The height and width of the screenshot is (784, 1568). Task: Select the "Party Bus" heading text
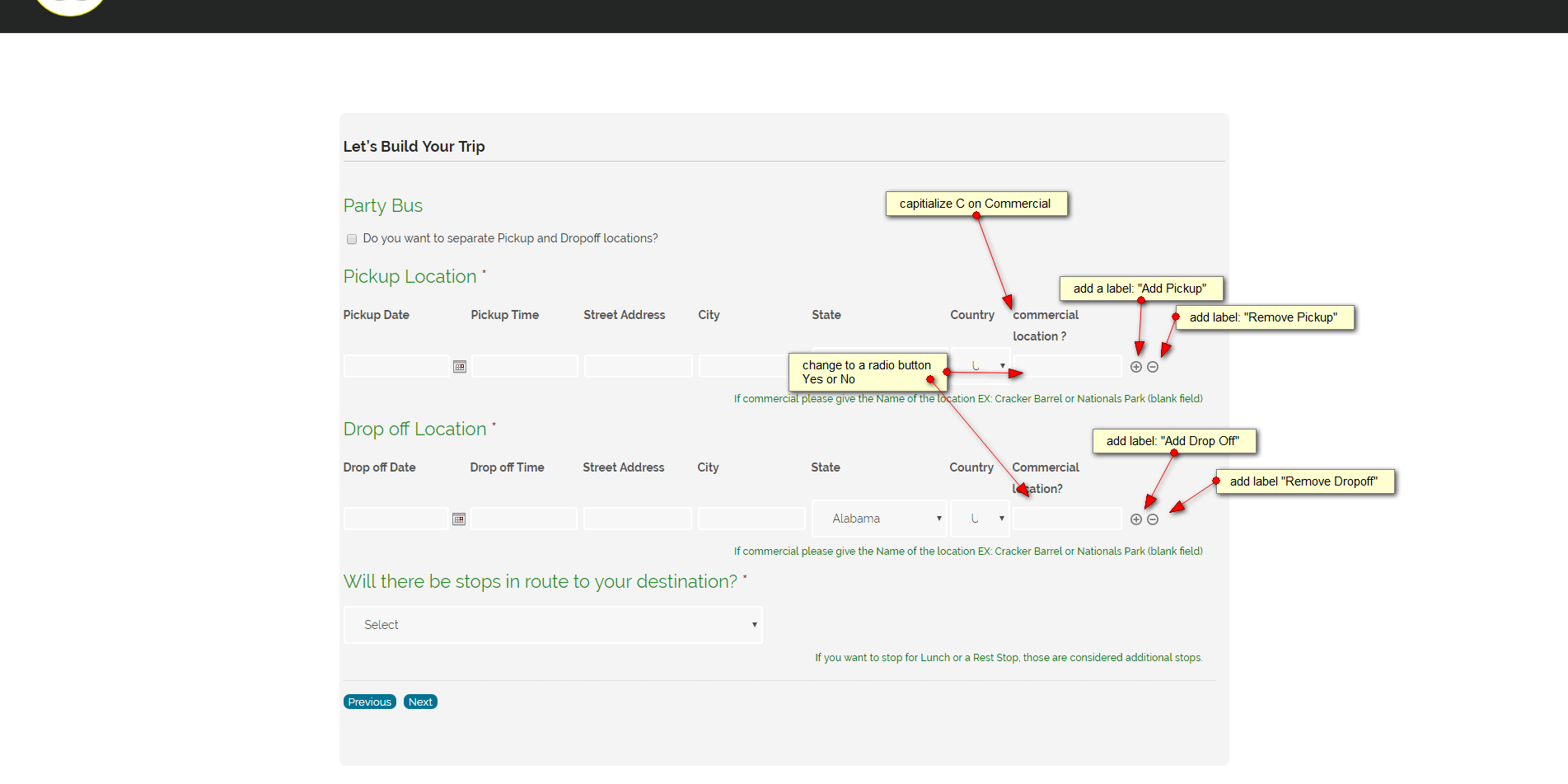click(x=383, y=206)
